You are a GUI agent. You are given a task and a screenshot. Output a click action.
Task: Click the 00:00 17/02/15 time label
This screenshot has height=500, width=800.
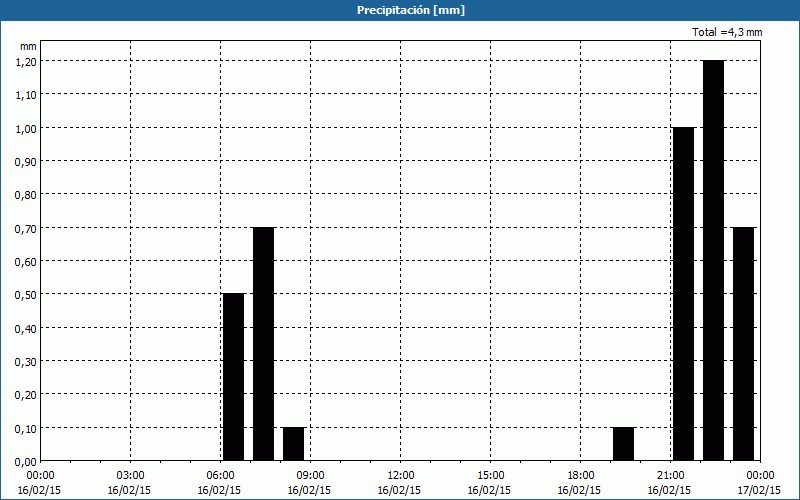point(760,483)
